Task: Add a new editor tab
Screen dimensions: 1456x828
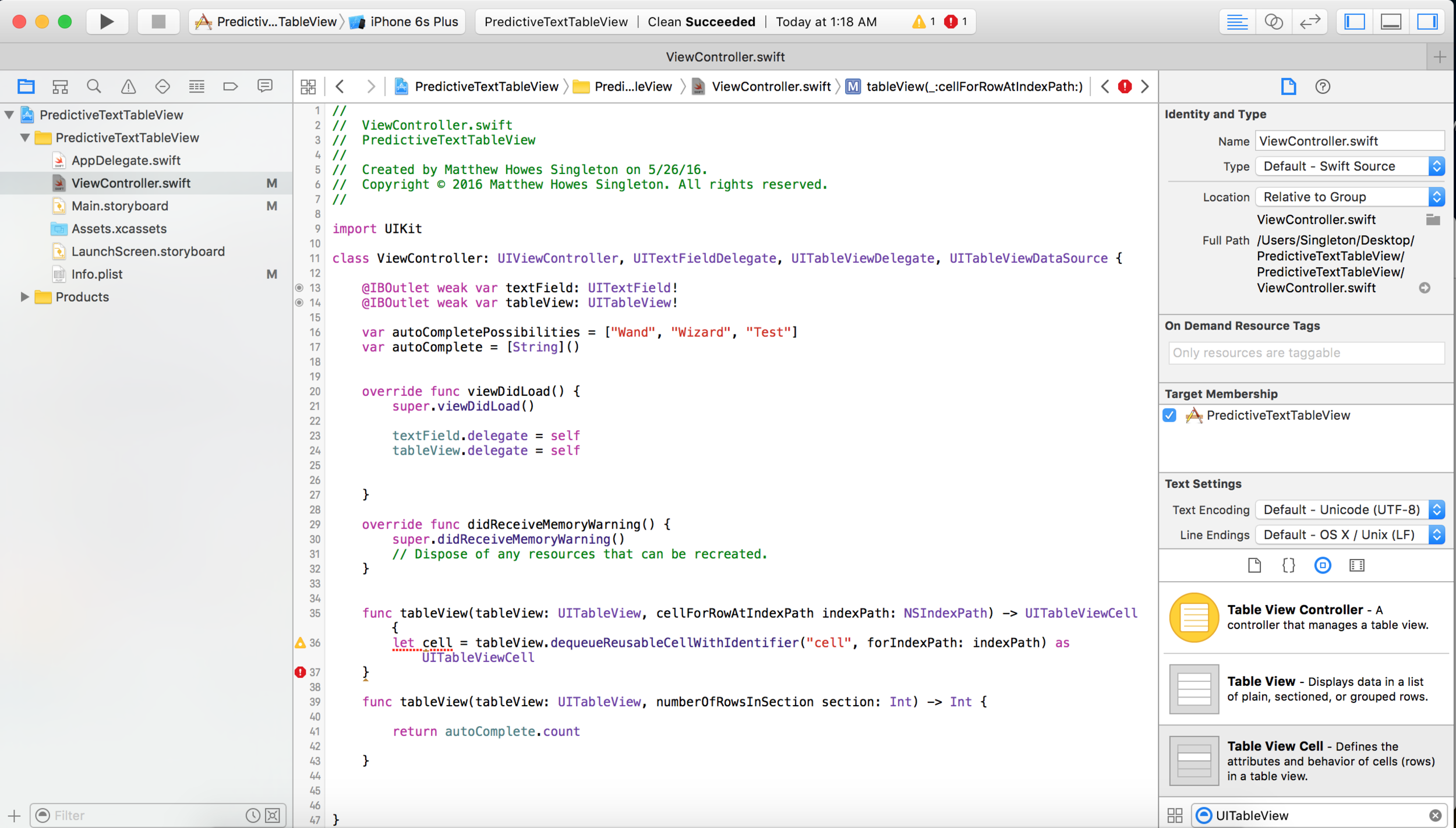Action: (1440, 57)
